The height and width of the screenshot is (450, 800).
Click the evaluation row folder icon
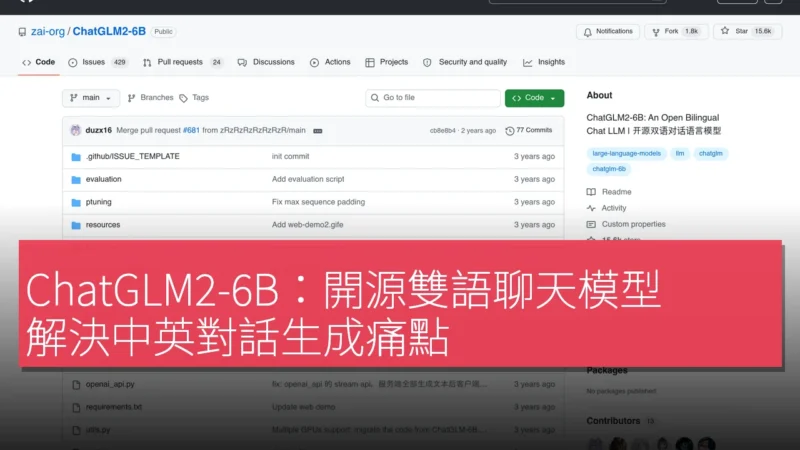tap(76, 180)
